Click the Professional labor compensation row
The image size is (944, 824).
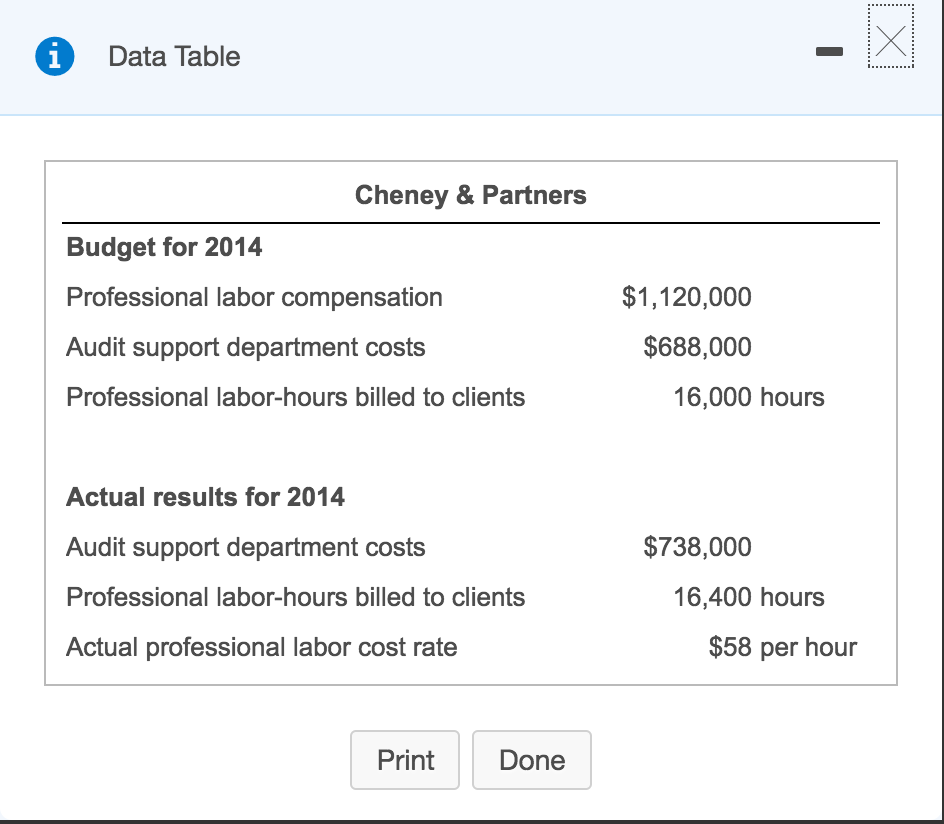pyautogui.click(x=254, y=297)
